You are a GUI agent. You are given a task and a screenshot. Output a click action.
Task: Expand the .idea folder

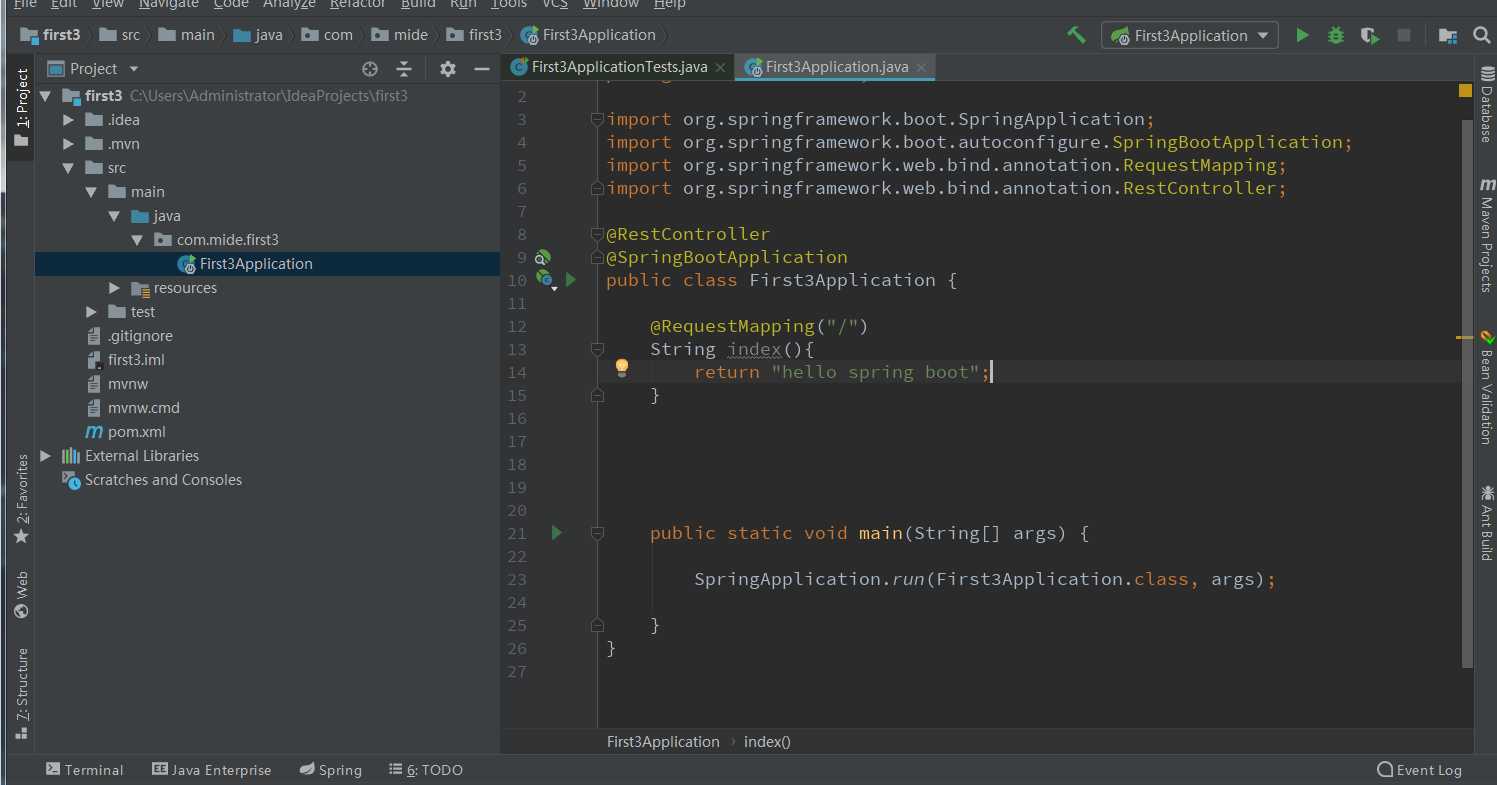click(68, 120)
